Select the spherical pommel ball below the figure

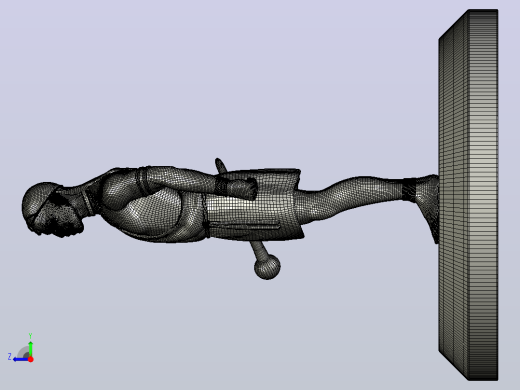267,266
